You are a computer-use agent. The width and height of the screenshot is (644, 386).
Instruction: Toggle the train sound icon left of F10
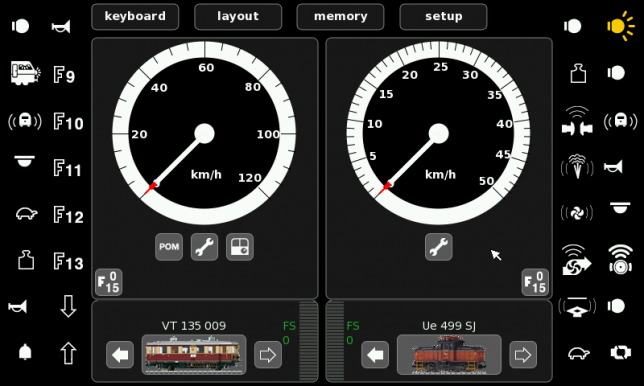click(25, 121)
